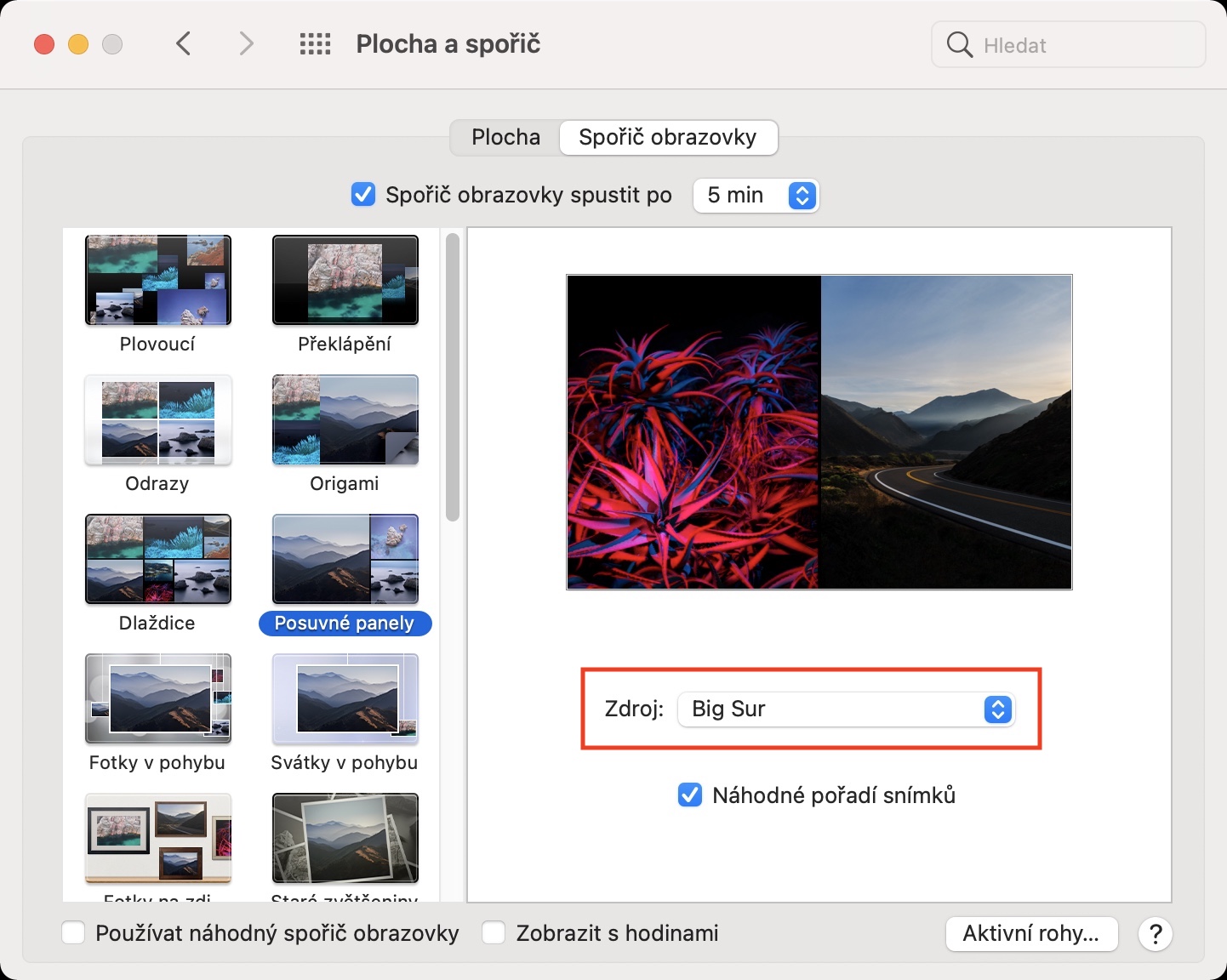Click the Svátky v pohybu label

pyautogui.click(x=345, y=762)
